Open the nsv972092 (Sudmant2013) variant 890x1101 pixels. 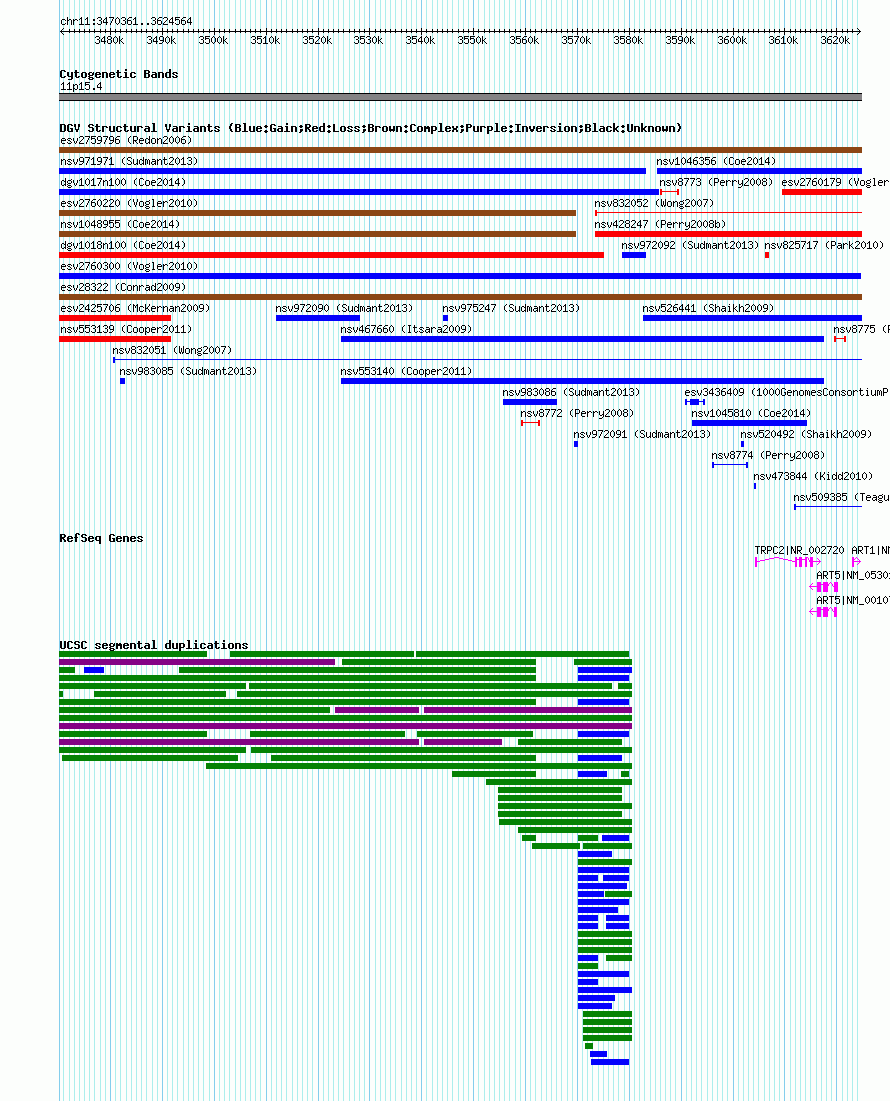click(x=690, y=246)
